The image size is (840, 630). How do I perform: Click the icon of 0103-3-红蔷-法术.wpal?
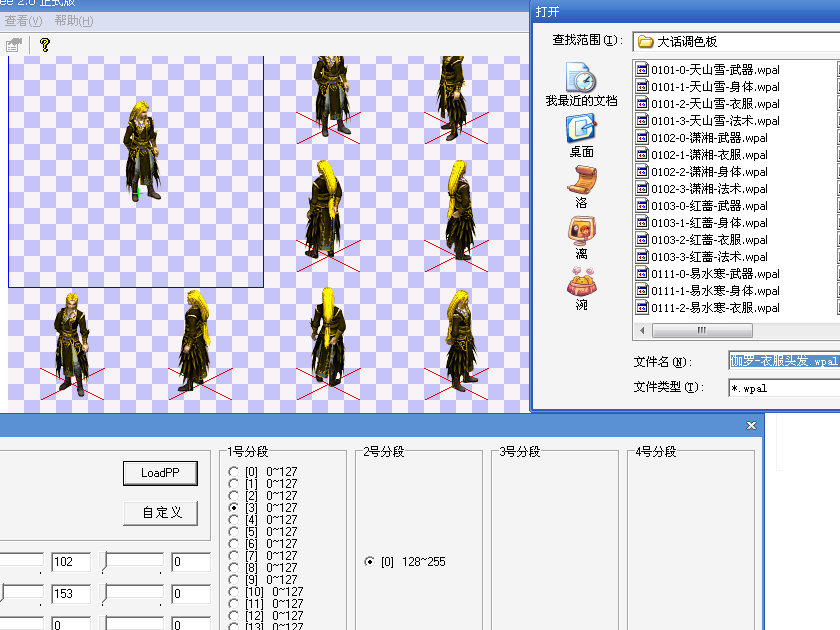[642, 257]
